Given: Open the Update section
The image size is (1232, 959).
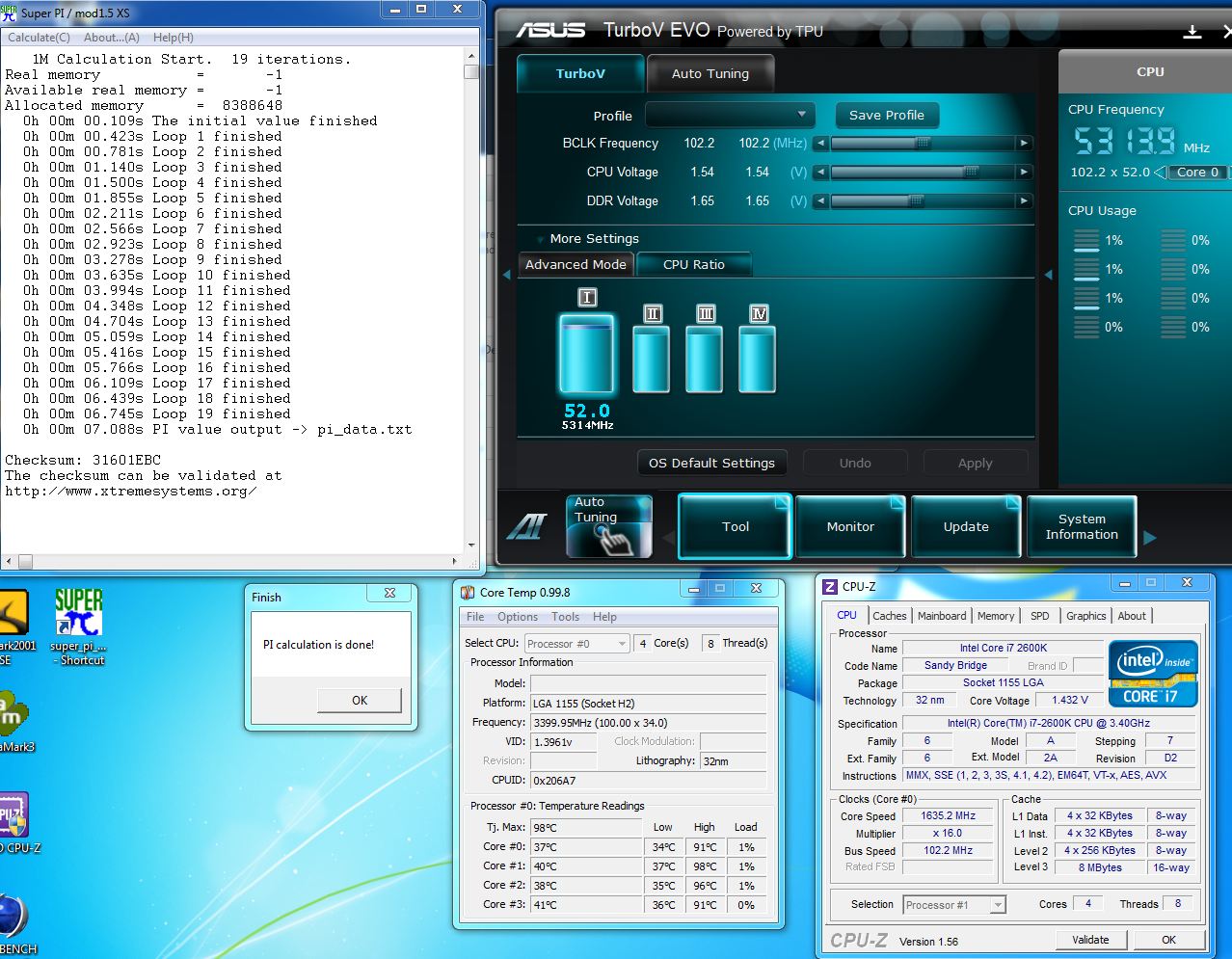Looking at the screenshot, I should [966, 526].
